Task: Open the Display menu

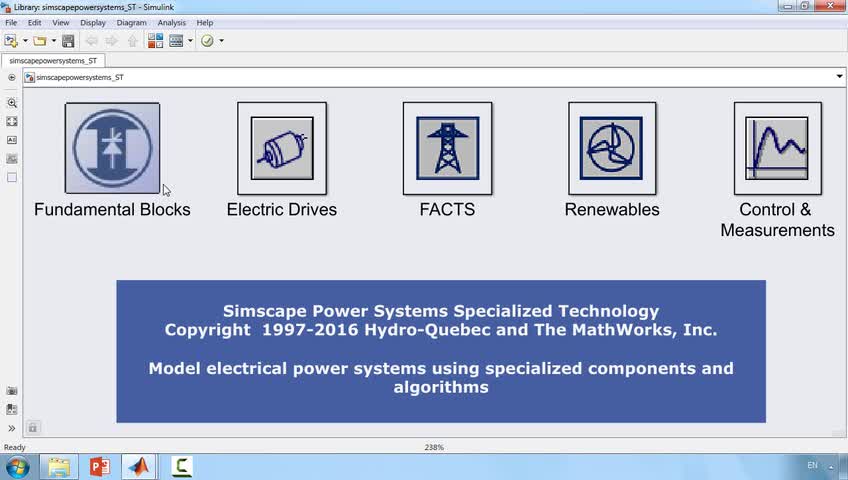Action: [x=93, y=23]
